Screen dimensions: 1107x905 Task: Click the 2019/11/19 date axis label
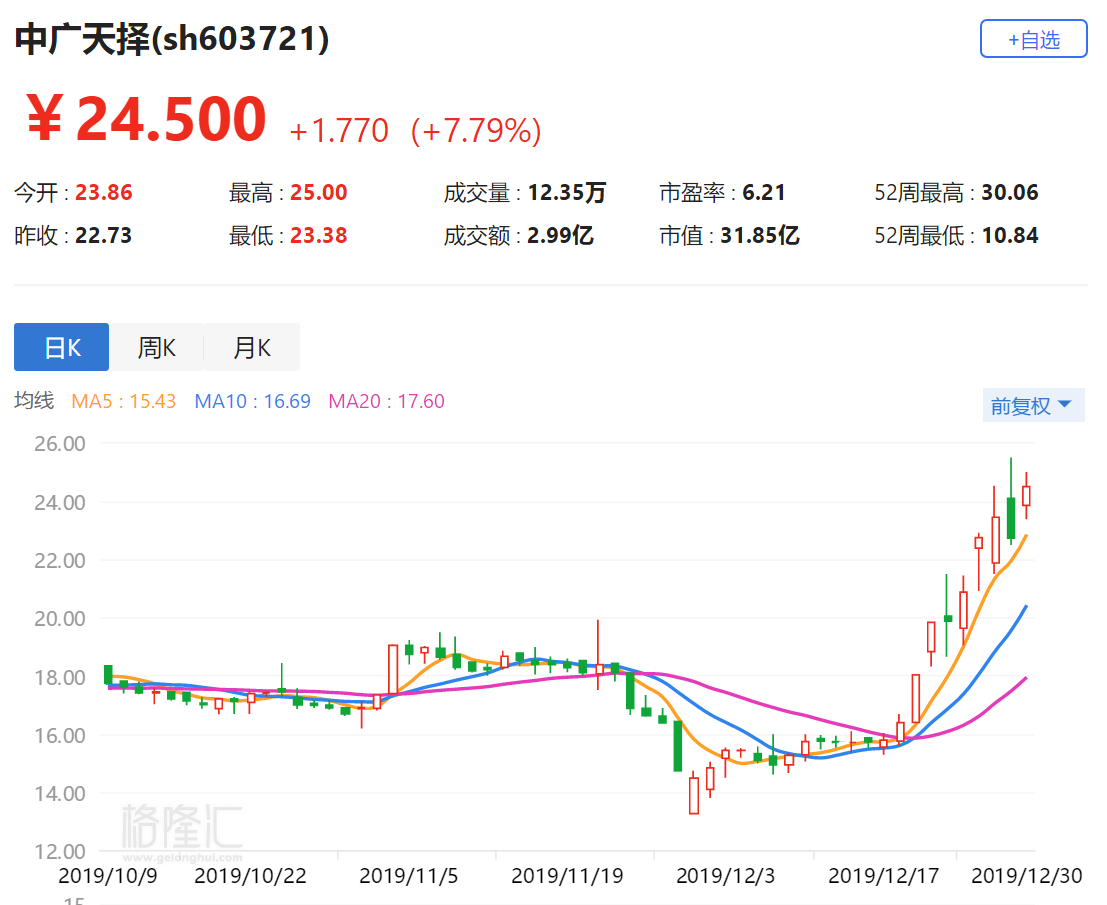click(568, 875)
